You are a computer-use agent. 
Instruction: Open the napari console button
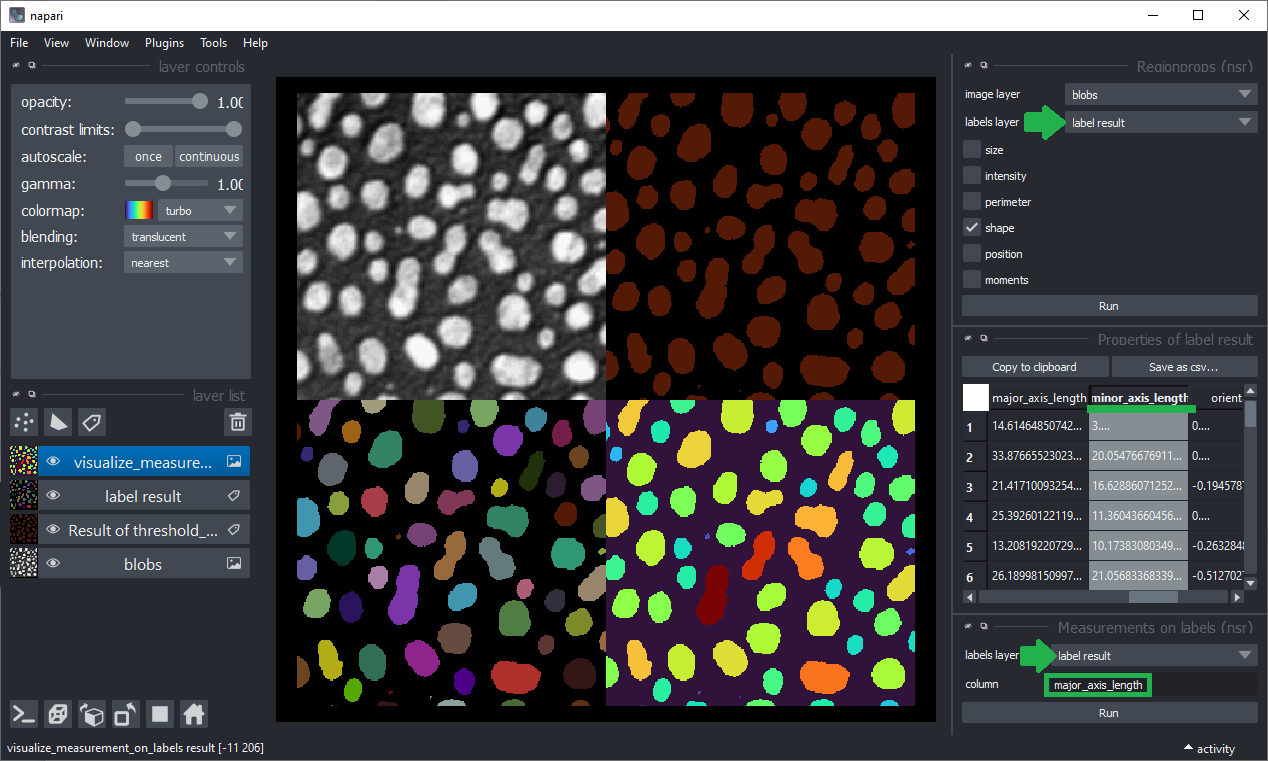tap(24, 714)
